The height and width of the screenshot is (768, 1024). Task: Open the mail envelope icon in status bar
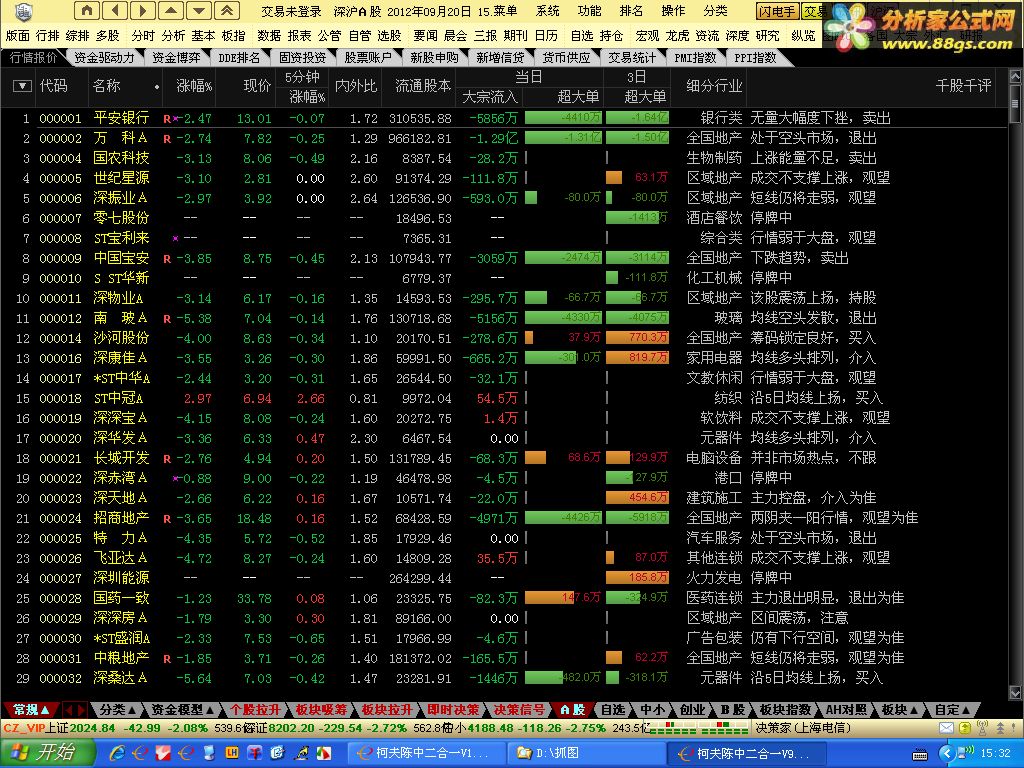click(946, 728)
